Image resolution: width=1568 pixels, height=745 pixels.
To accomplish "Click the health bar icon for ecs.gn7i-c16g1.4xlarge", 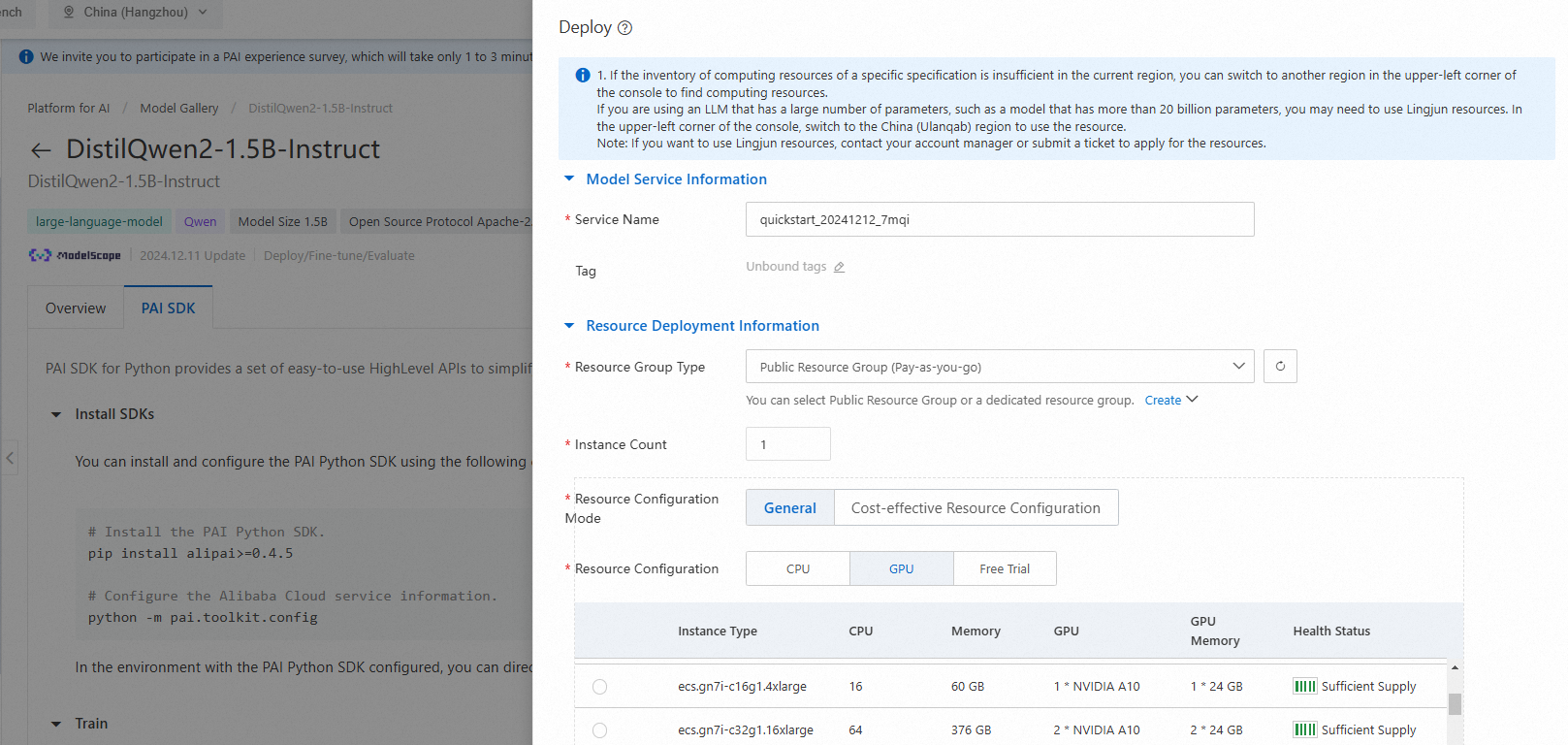I will [x=1304, y=686].
